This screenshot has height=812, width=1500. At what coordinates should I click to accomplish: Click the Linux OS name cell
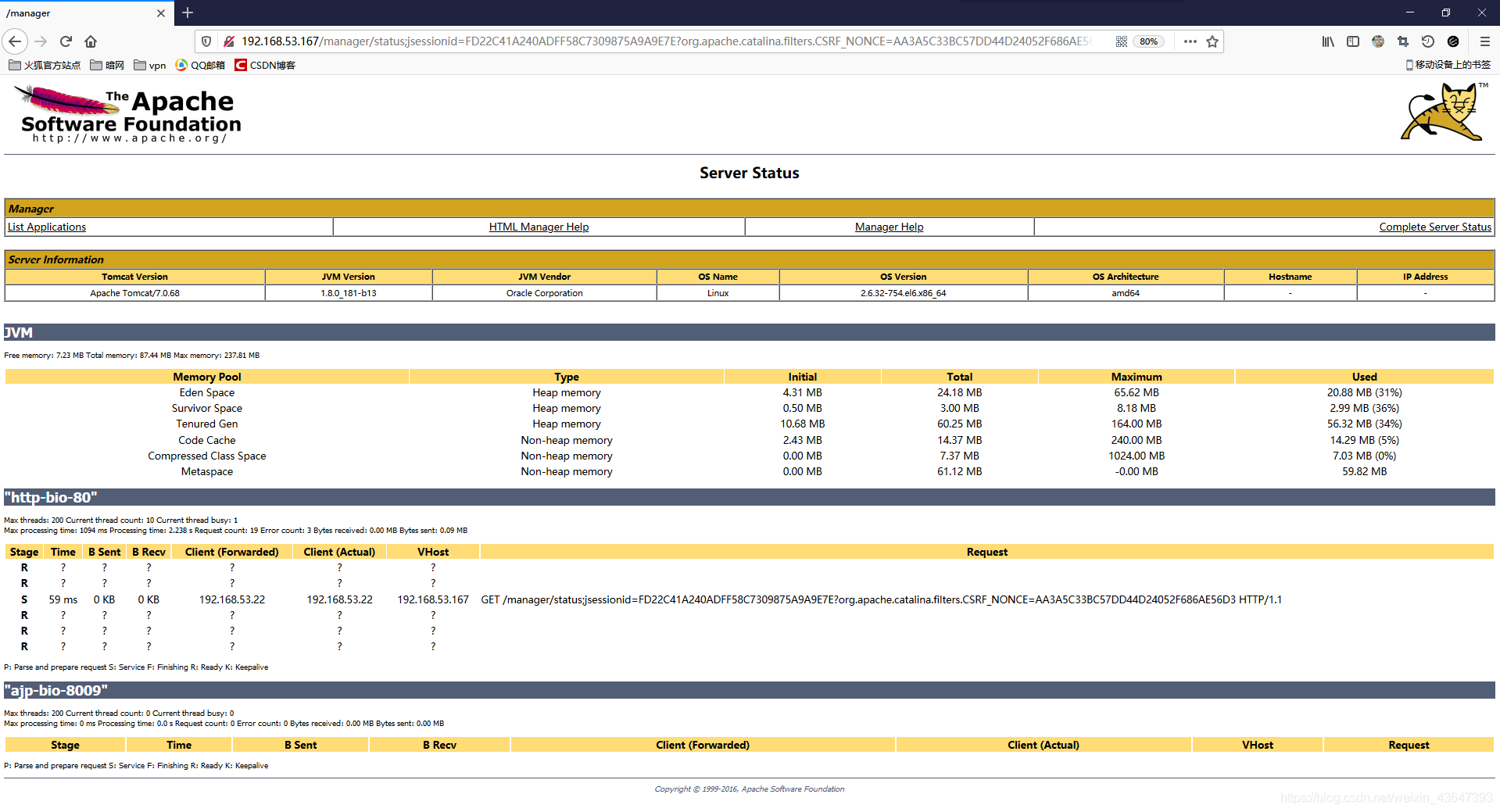[718, 293]
